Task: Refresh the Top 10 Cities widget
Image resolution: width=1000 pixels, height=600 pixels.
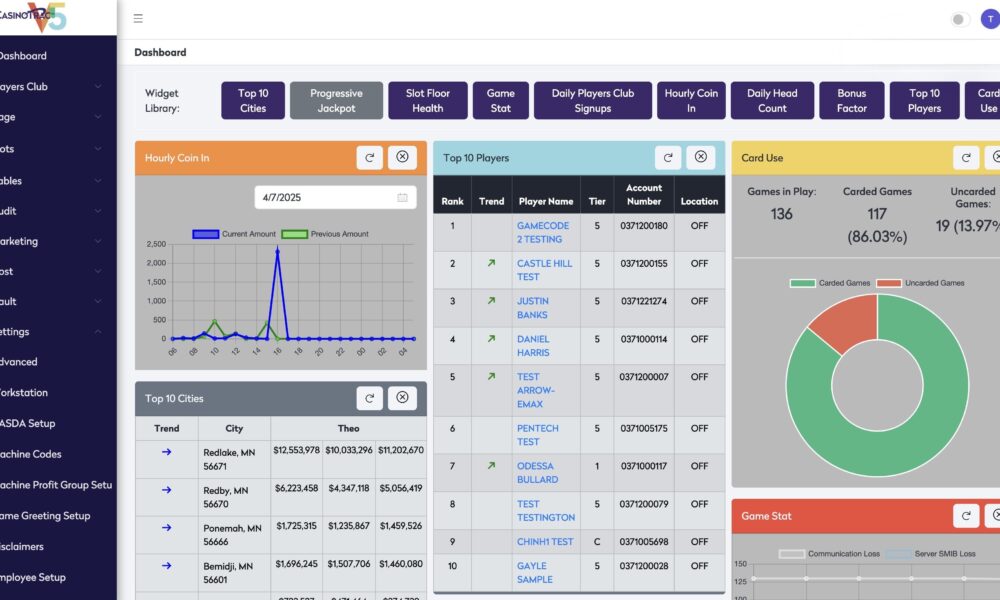Action: click(x=369, y=398)
